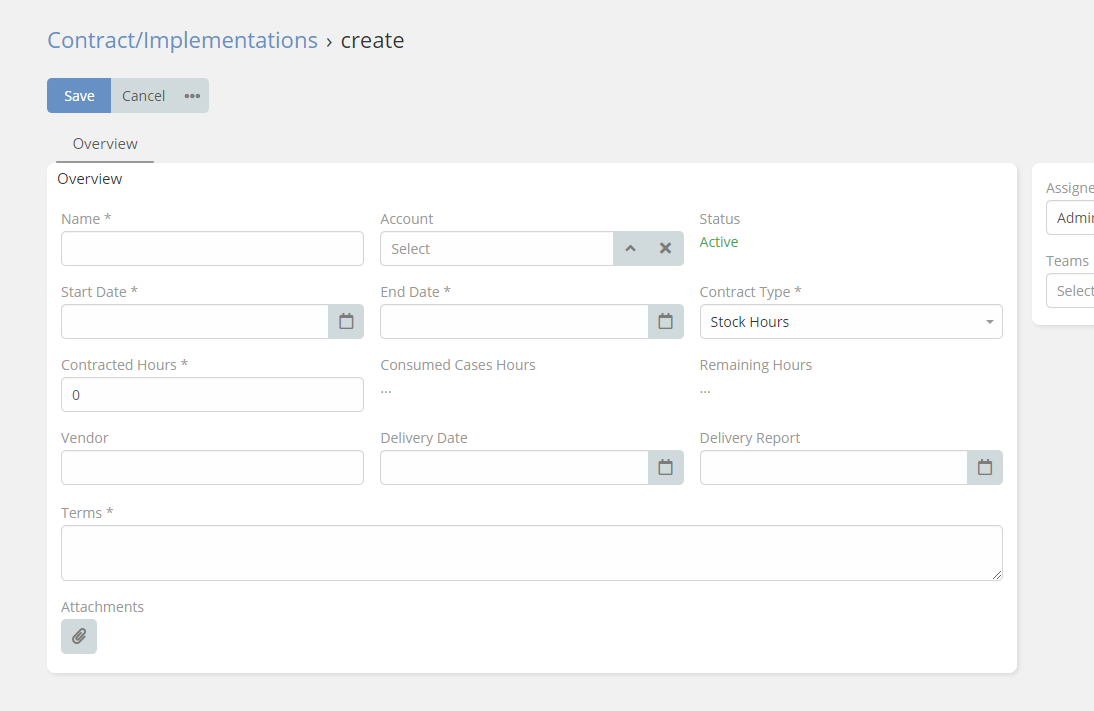This screenshot has width=1094, height=711.
Task: Open the Teams select field
Action: (1072, 291)
